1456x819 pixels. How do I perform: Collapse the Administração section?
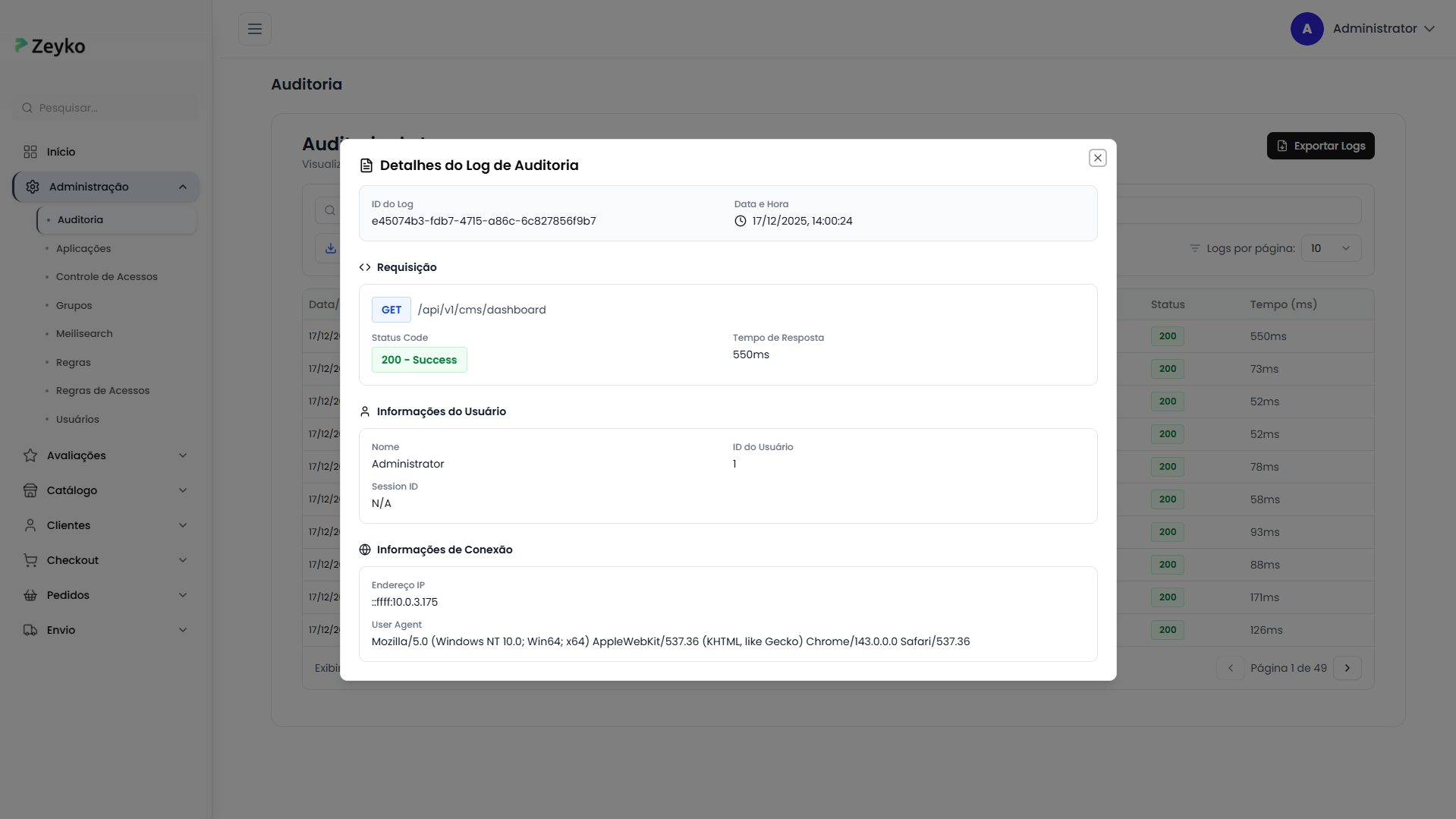point(181,187)
